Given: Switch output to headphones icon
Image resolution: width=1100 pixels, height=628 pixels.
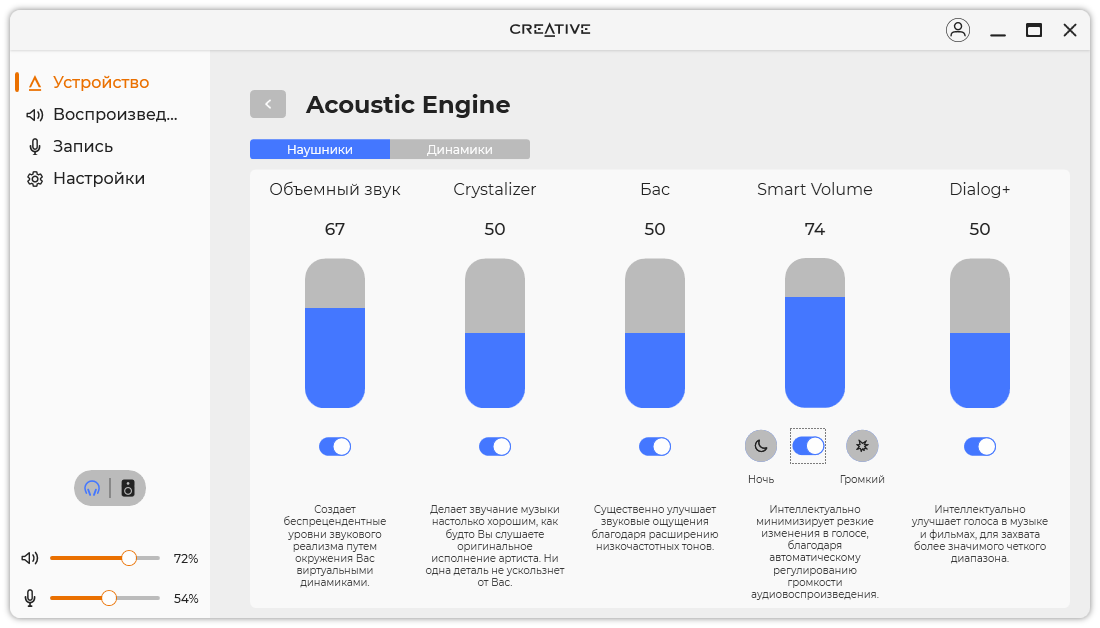Looking at the screenshot, I should (92, 488).
